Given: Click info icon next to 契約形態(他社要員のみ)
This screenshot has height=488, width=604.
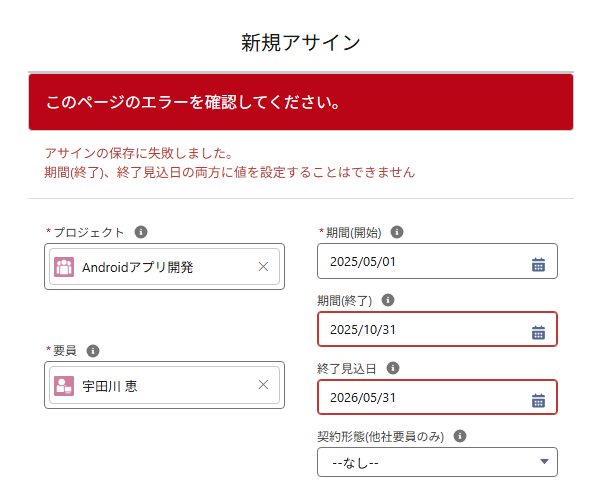Looking at the screenshot, I should click(459, 437).
